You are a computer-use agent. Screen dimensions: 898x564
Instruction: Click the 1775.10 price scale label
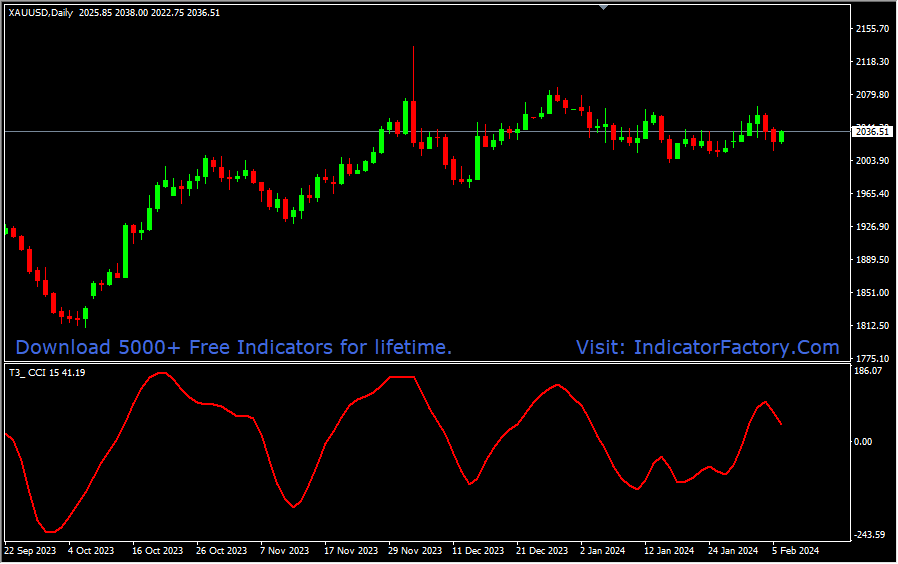click(872, 358)
